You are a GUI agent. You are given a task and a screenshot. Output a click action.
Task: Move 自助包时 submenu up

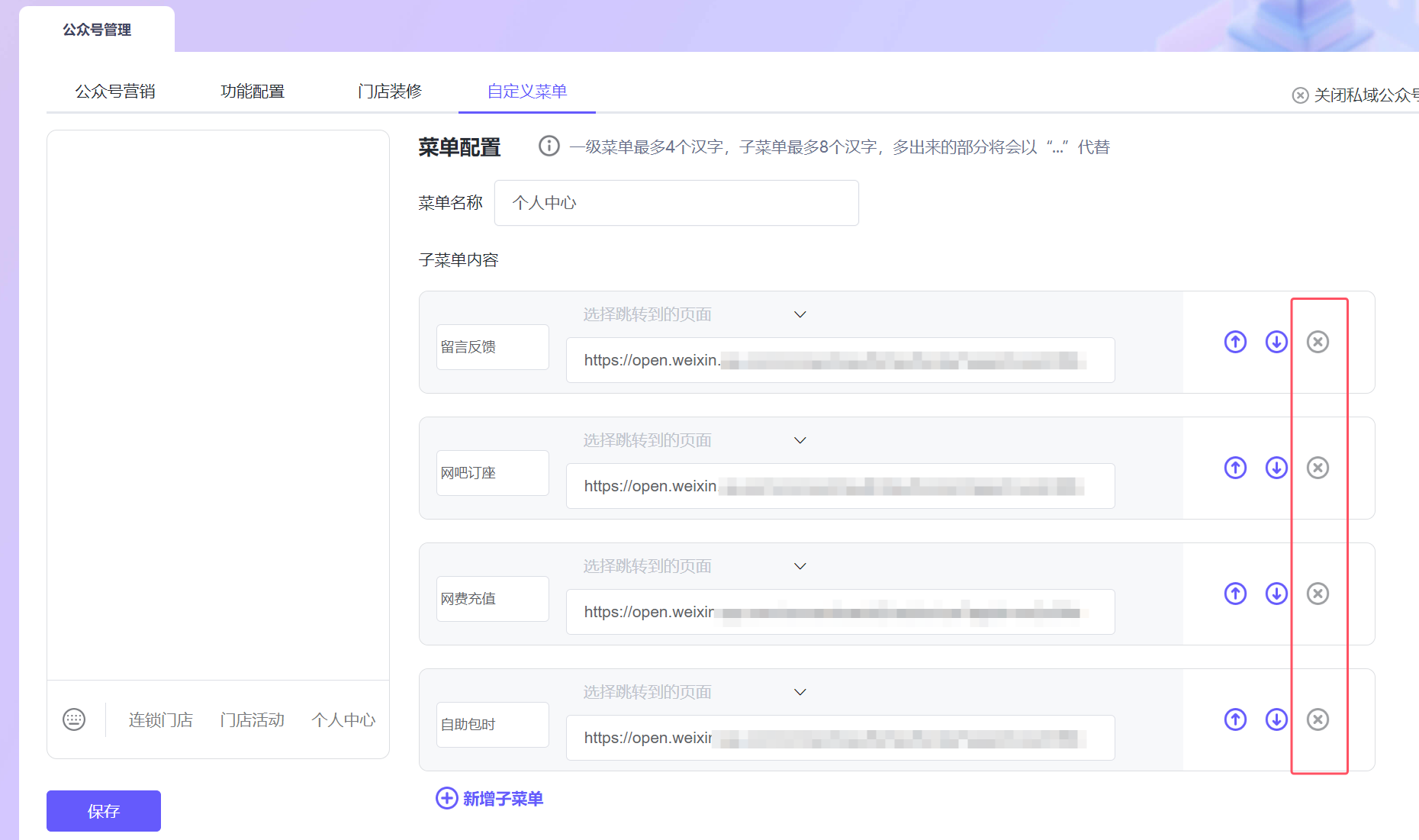coord(1235,719)
